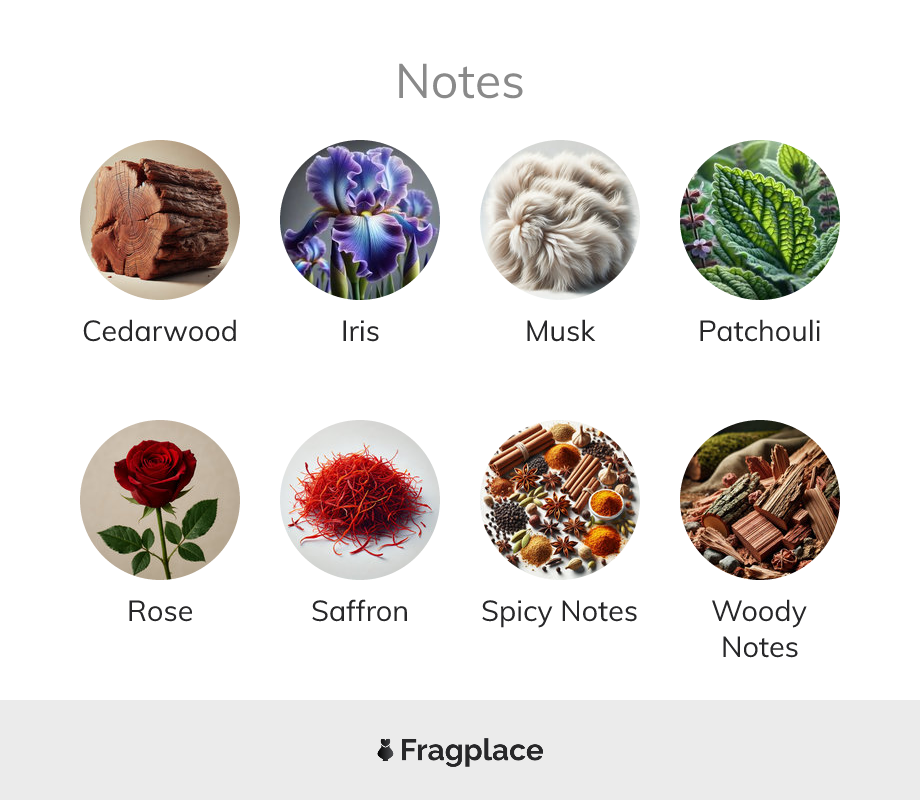This screenshot has width=920, height=800.
Task: Click the green Patchouli leaf image
Action: click(x=760, y=220)
